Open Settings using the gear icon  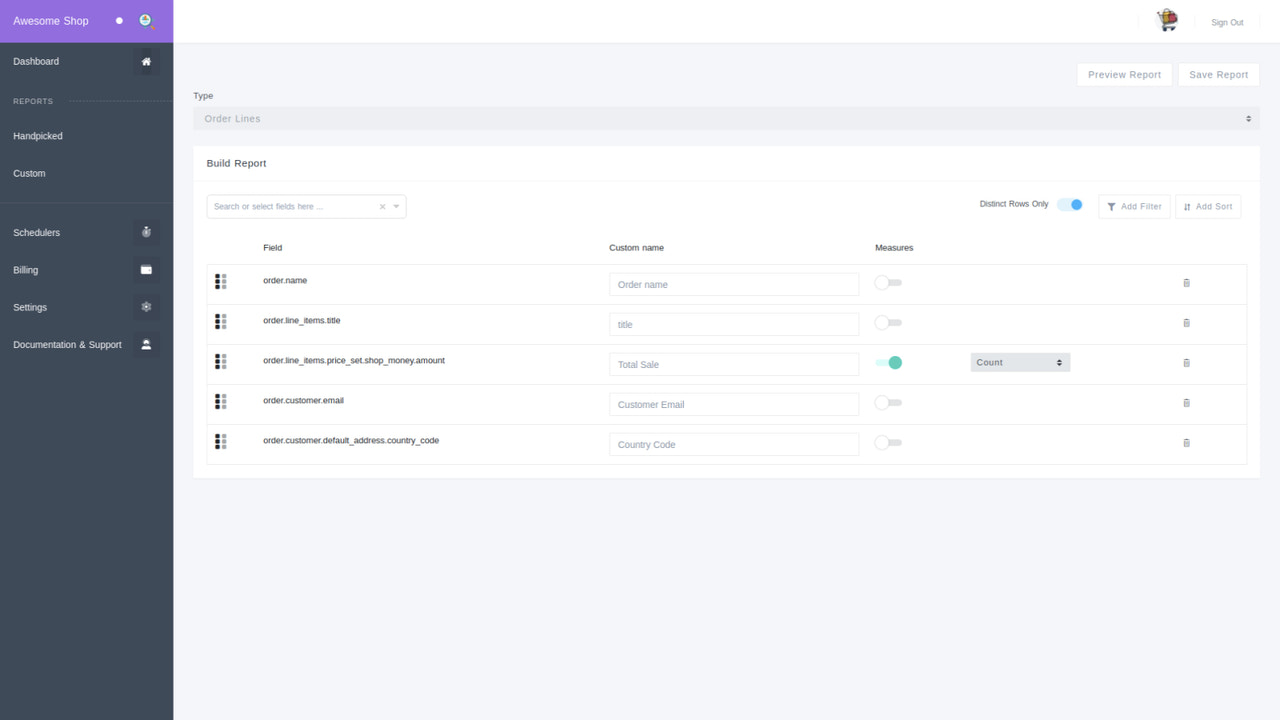pyautogui.click(x=146, y=307)
